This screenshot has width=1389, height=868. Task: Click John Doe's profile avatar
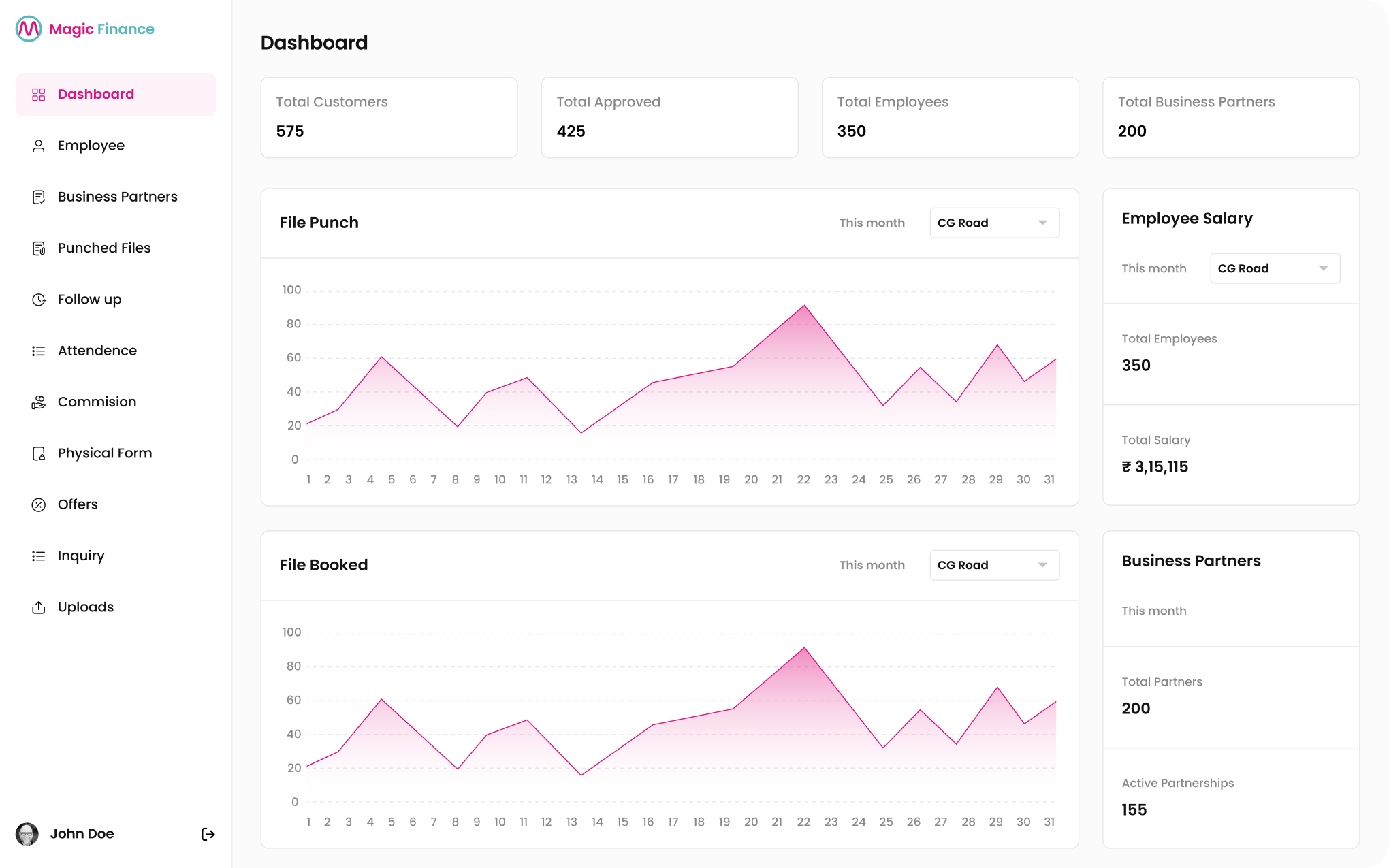pos(27,834)
